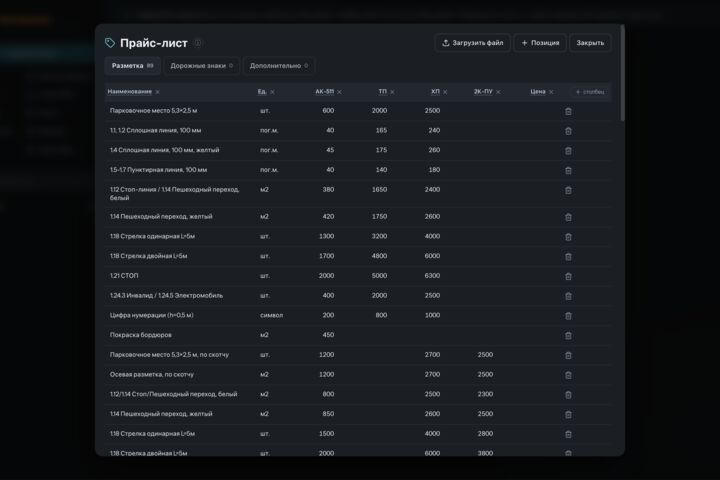Select the ТП value 165 cell
This screenshot has width=720, height=480.
[381, 130]
